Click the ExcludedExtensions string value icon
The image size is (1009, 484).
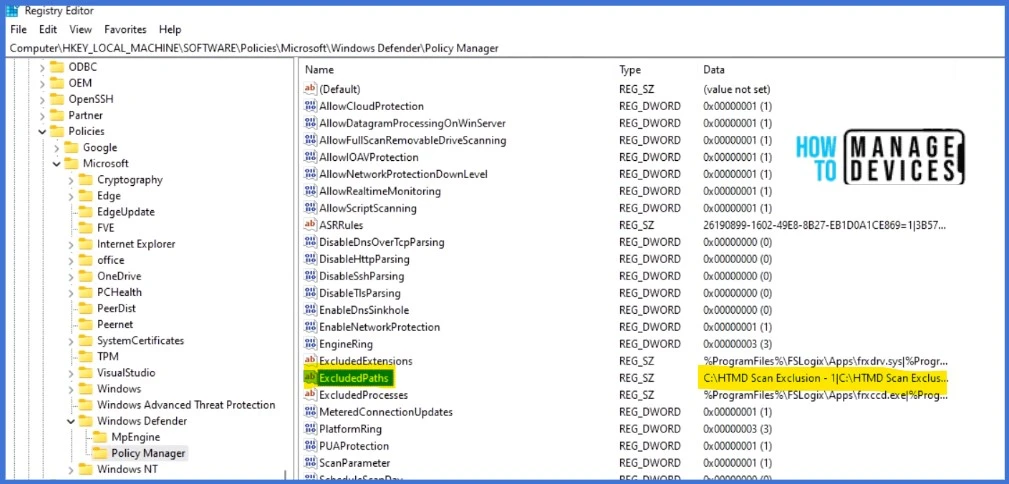(x=310, y=361)
